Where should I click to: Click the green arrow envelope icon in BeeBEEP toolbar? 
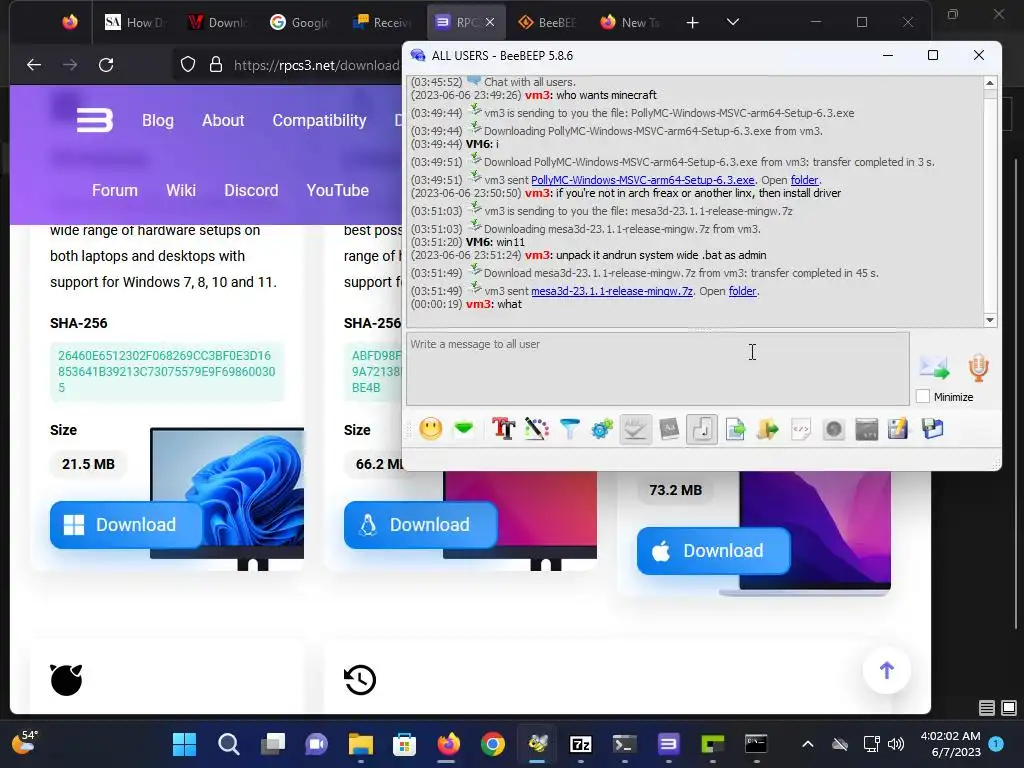[x=464, y=429]
